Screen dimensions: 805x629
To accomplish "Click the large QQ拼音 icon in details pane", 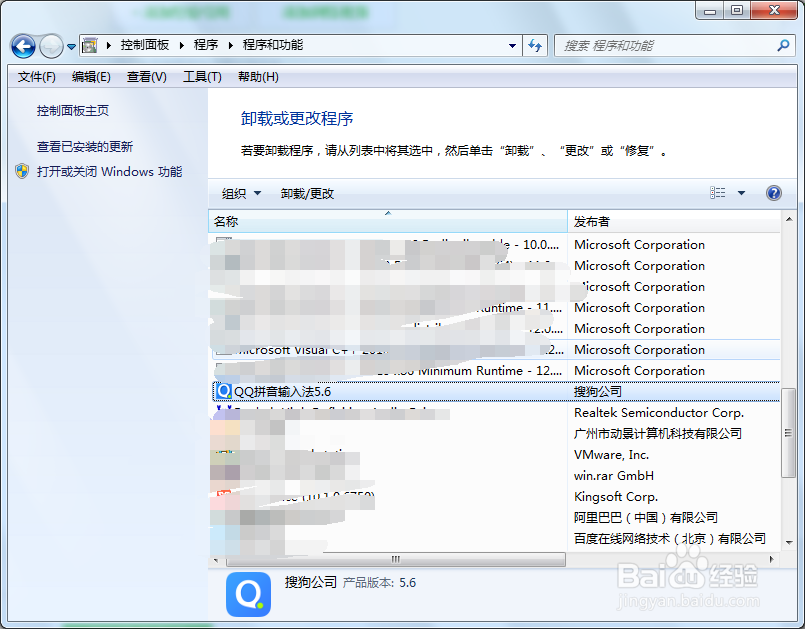I will pyautogui.click(x=248, y=594).
